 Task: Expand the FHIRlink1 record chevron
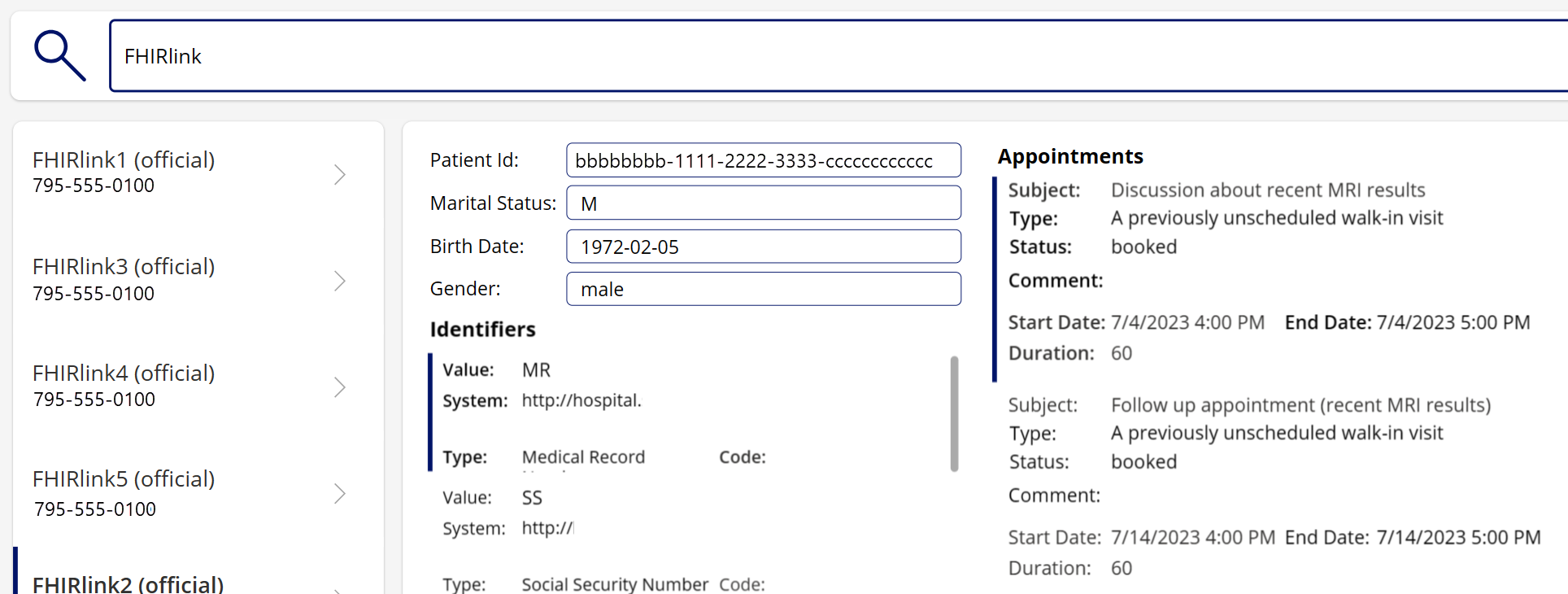tap(340, 174)
